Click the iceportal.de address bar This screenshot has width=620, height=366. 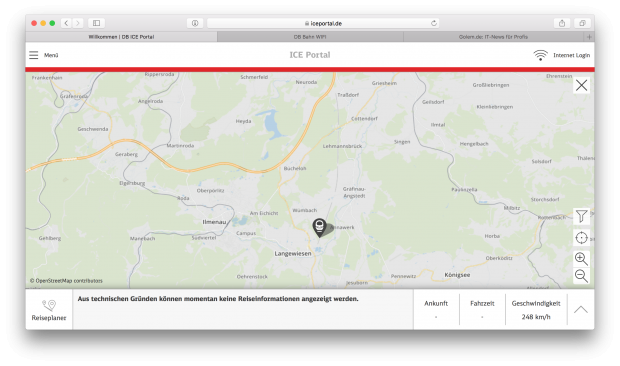click(323, 23)
